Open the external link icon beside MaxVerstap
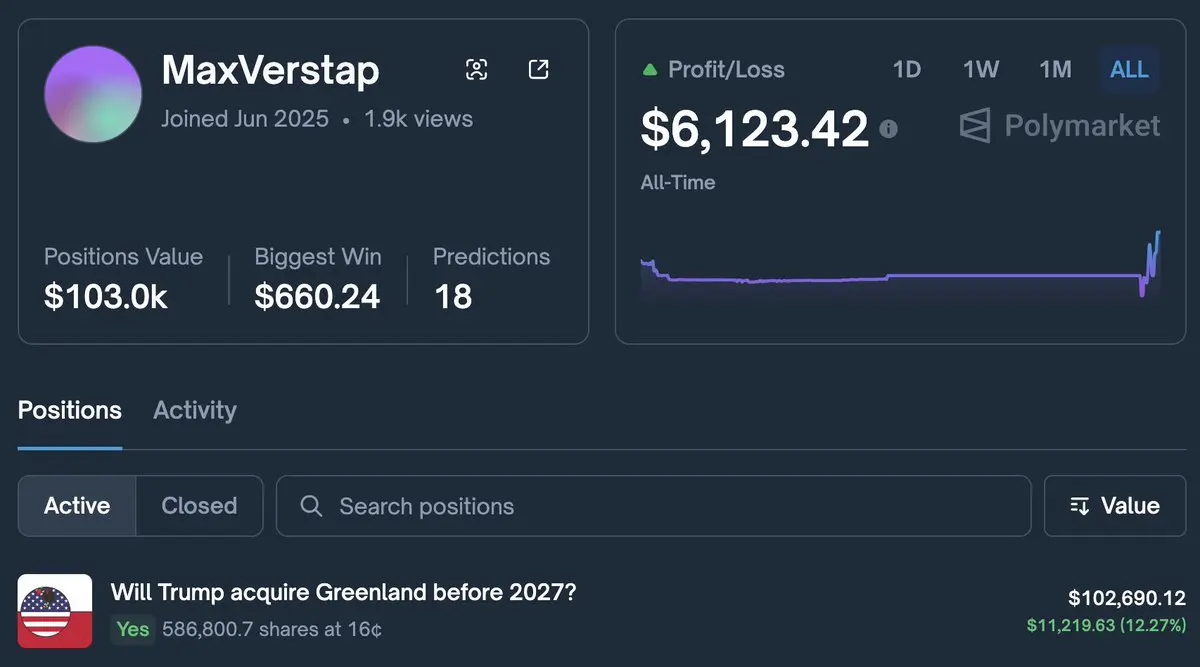This screenshot has height=667, width=1200. pyautogui.click(x=538, y=69)
